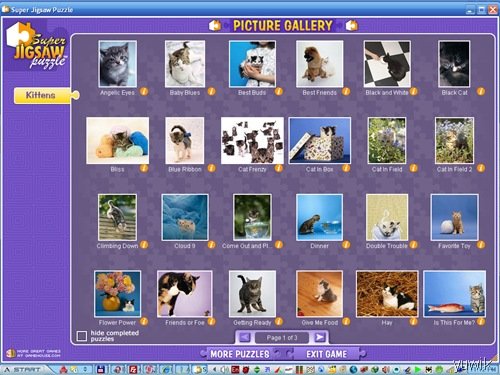
Task: Click the info icon beside Best Buds
Action: pyautogui.click(x=279, y=91)
